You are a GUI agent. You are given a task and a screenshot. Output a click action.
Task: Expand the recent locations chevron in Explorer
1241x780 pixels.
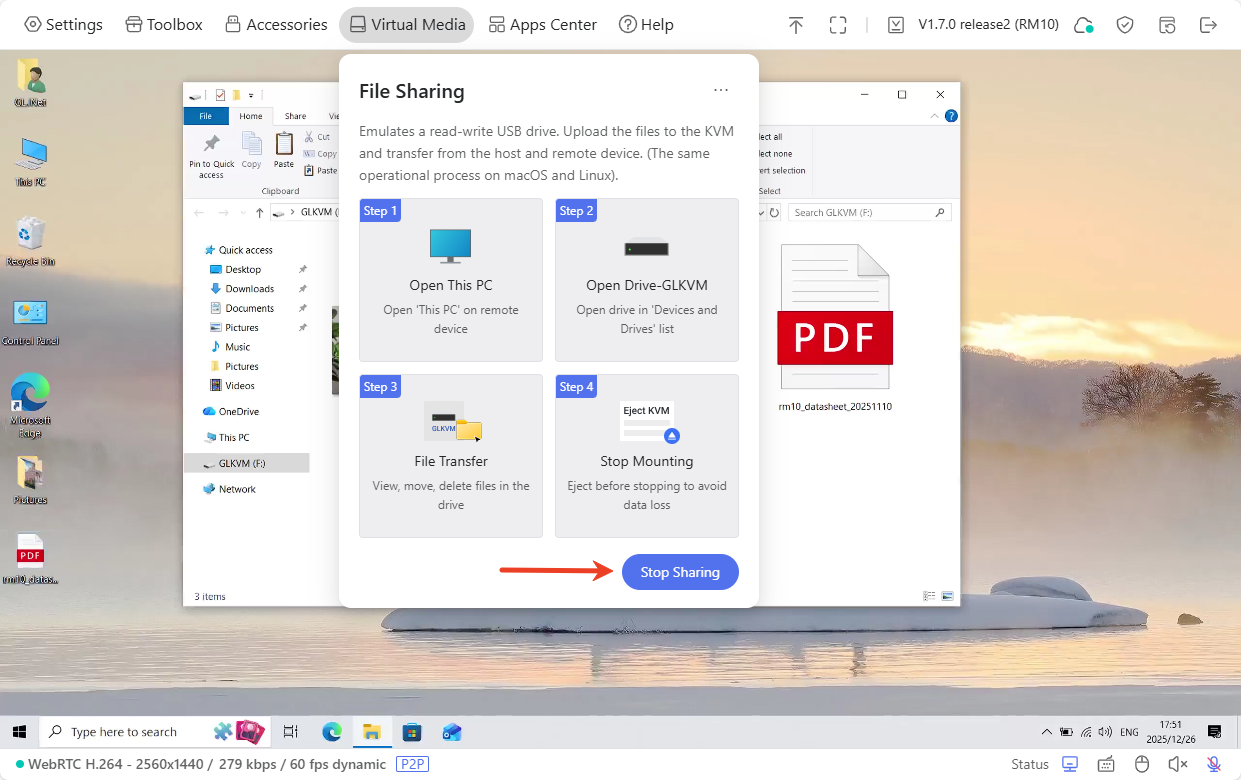pos(243,213)
